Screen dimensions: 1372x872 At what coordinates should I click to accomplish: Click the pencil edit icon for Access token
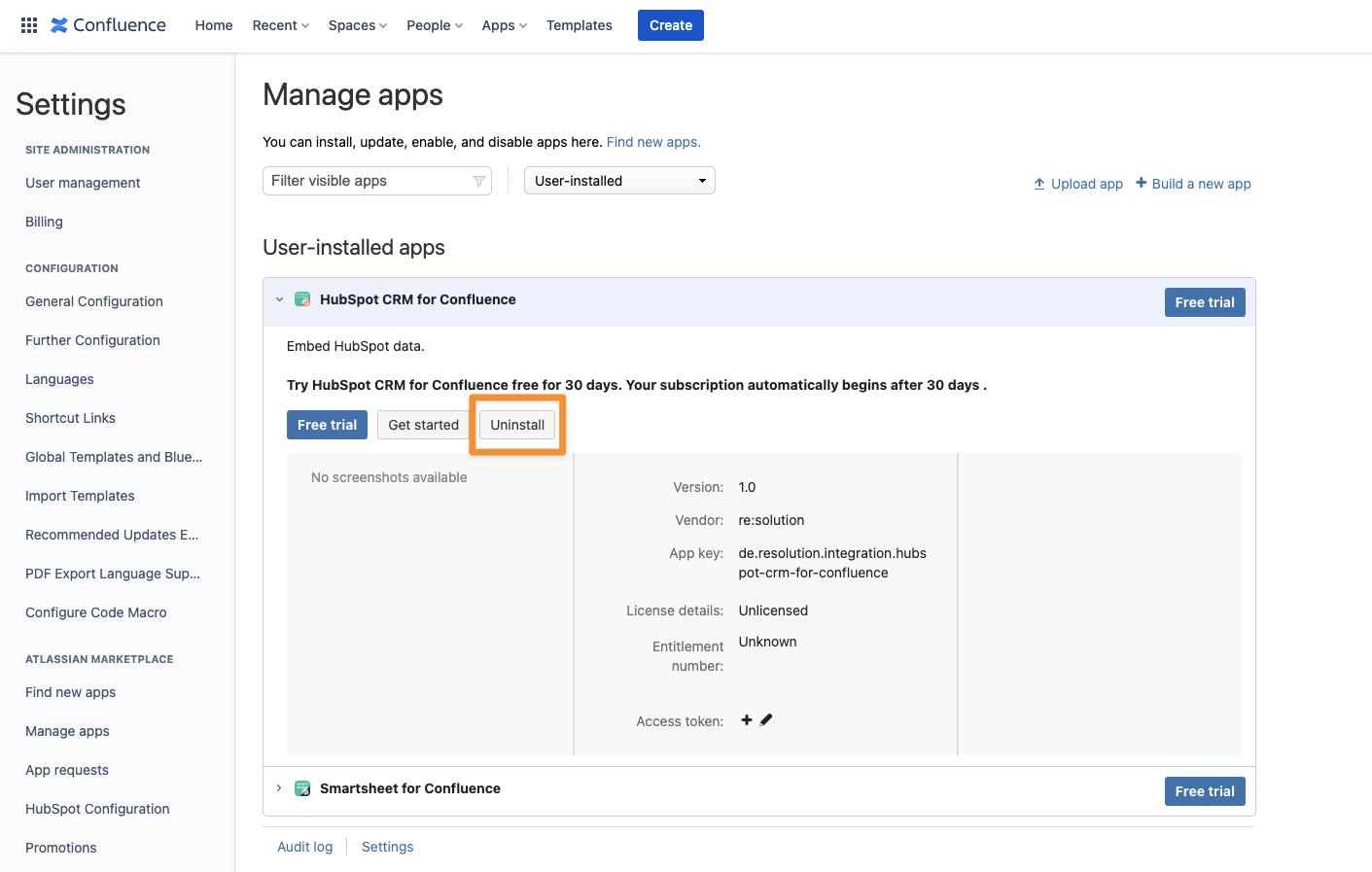[766, 720]
